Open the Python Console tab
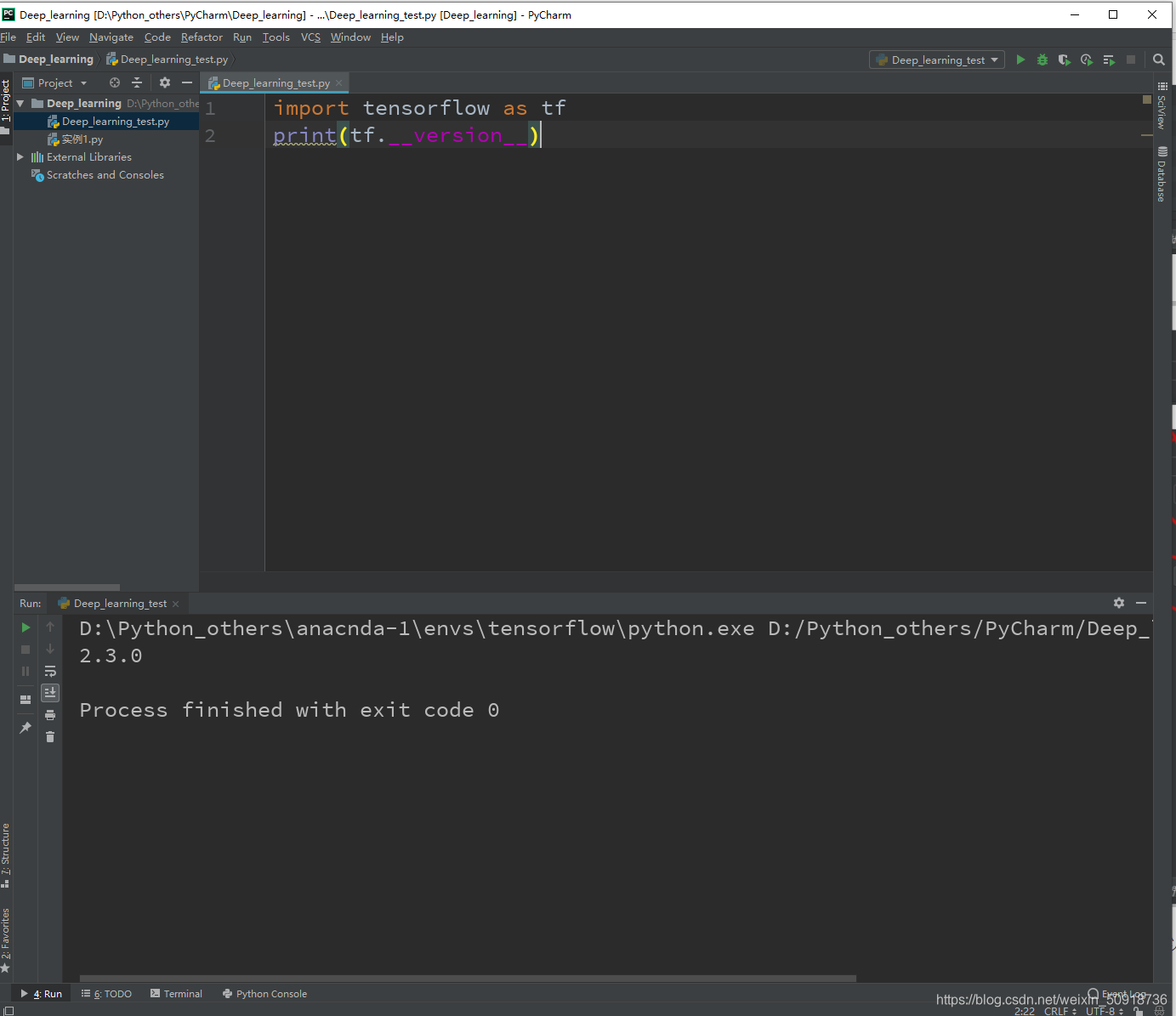The image size is (1176, 1016). [x=264, y=994]
